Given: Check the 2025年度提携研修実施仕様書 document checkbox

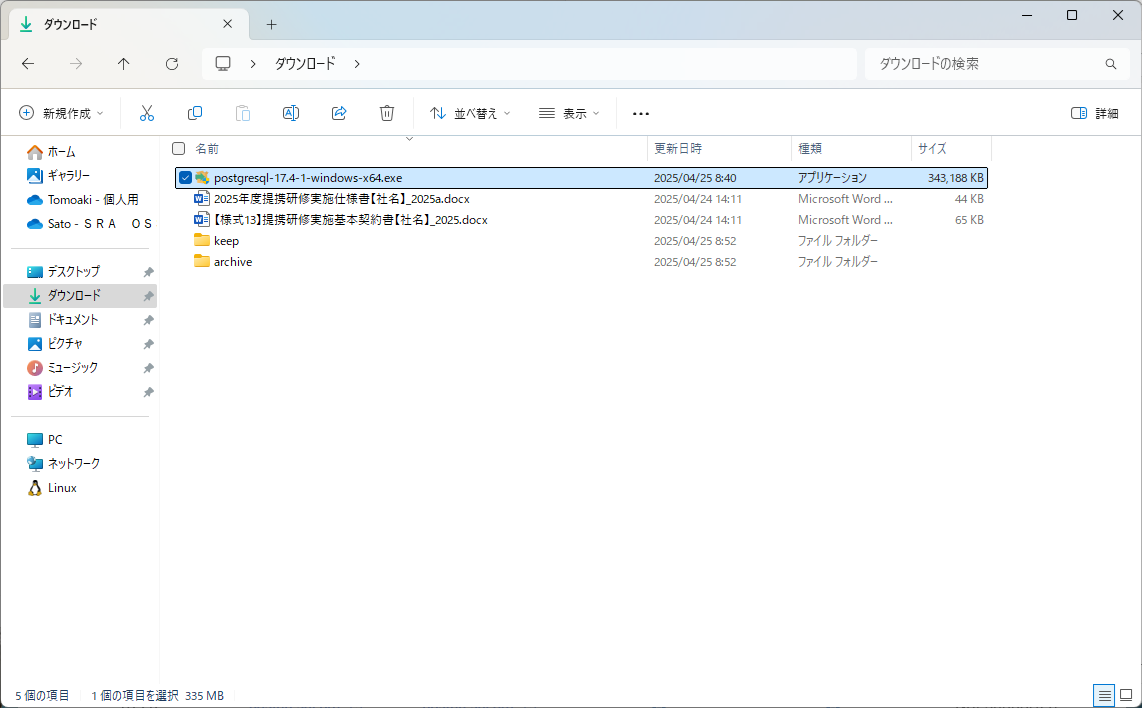Looking at the screenshot, I should (185, 198).
